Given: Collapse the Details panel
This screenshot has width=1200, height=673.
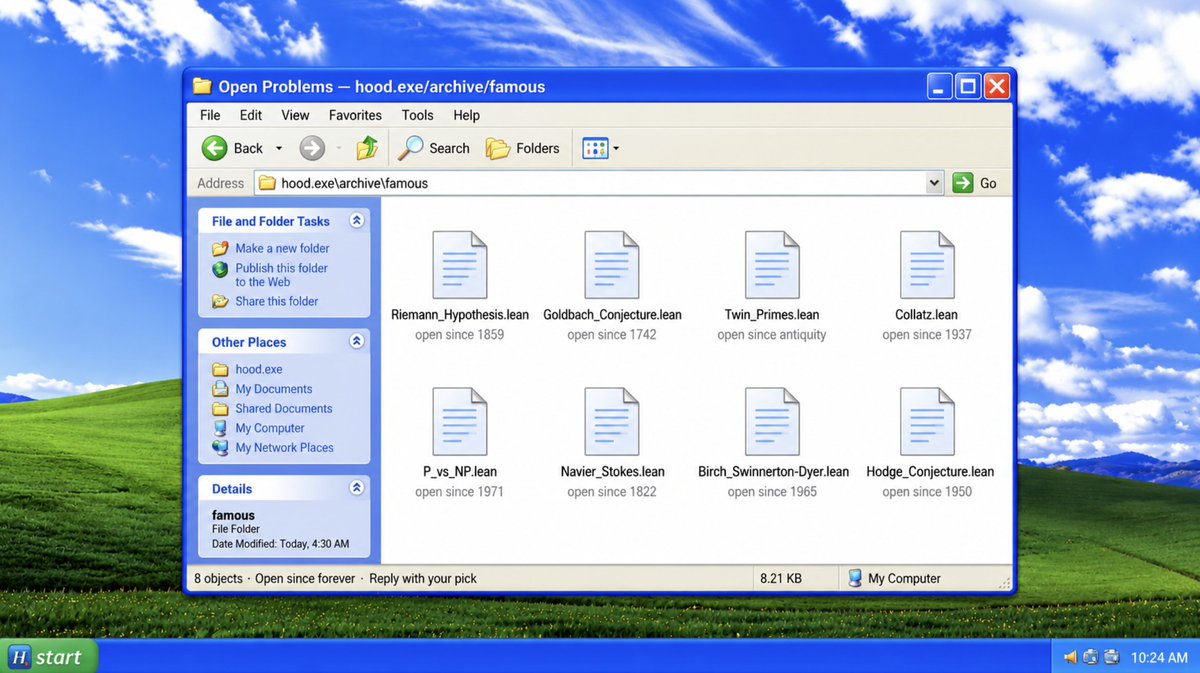Looking at the screenshot, I should [x=356, y=489].
